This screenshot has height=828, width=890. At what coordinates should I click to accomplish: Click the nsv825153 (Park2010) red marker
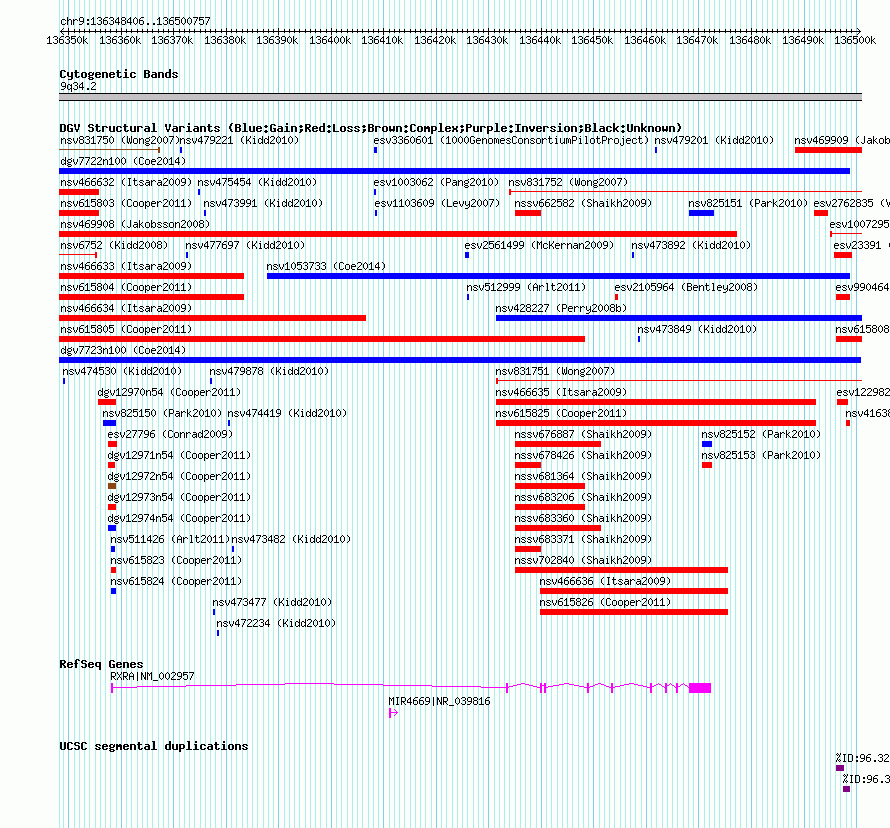(x=707, y=465)
